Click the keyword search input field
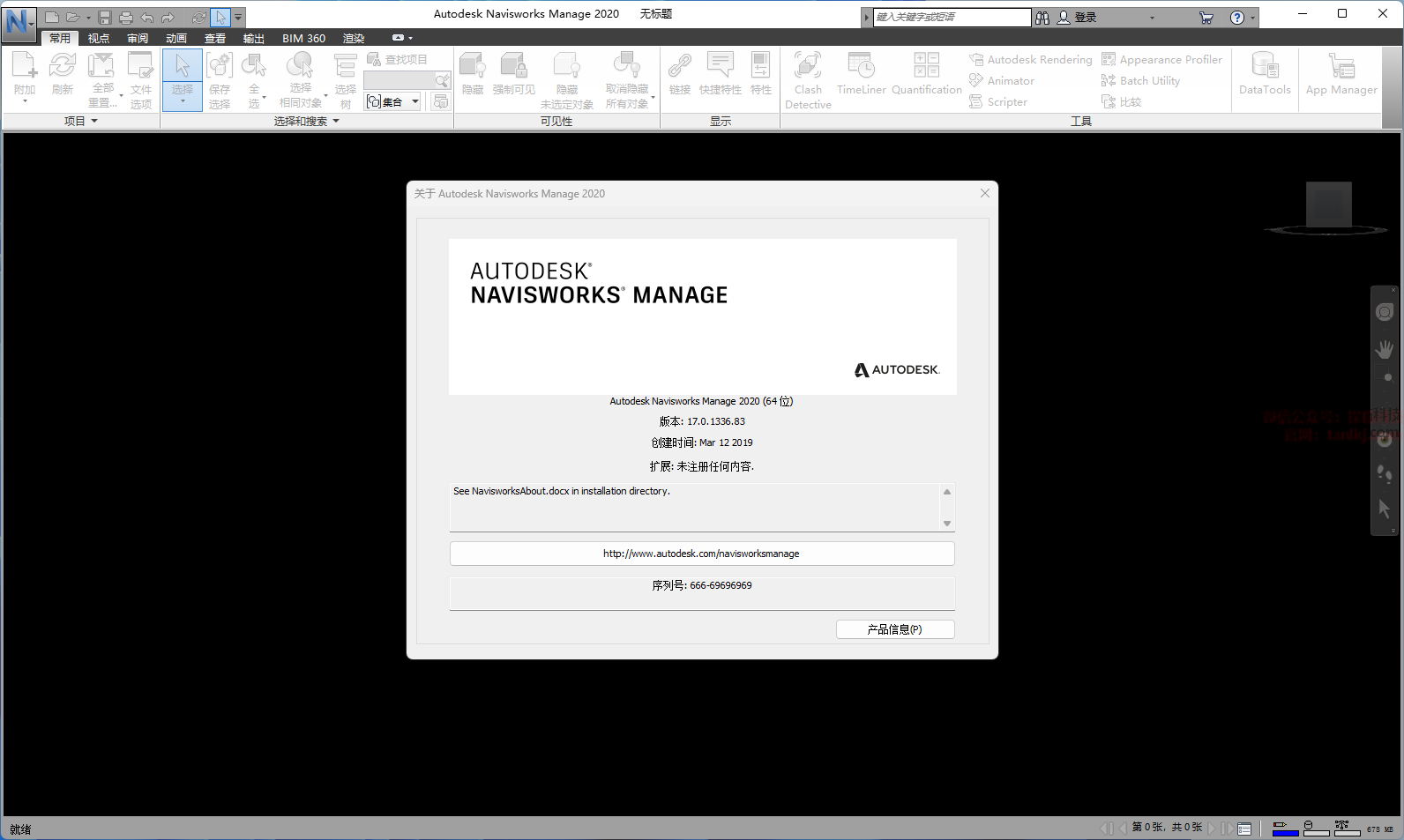 tap(951, 17)
